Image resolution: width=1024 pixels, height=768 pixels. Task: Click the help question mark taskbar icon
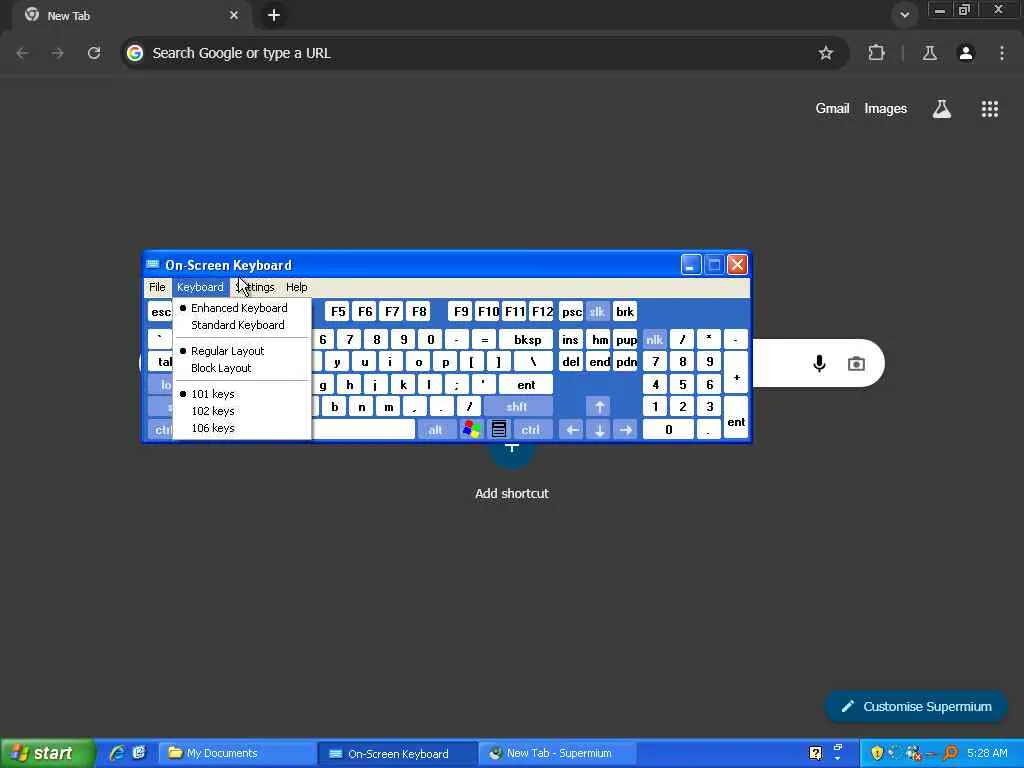pos(816,753)
